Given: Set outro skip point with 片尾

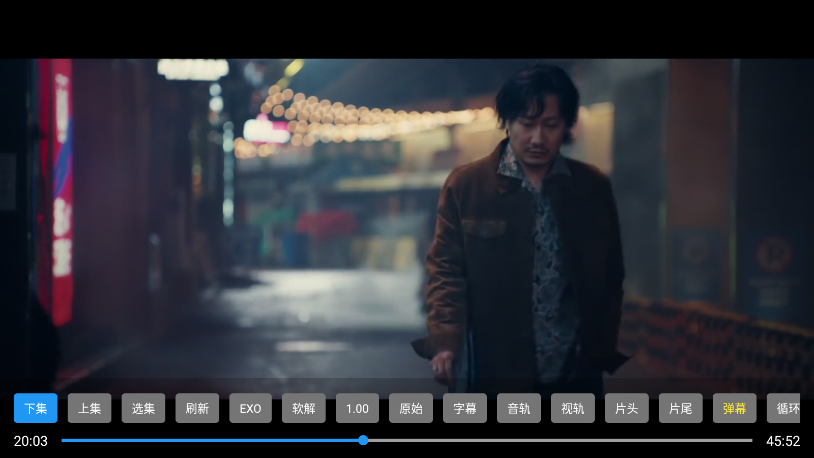Looking at the screenshot, I should point(680,408).
